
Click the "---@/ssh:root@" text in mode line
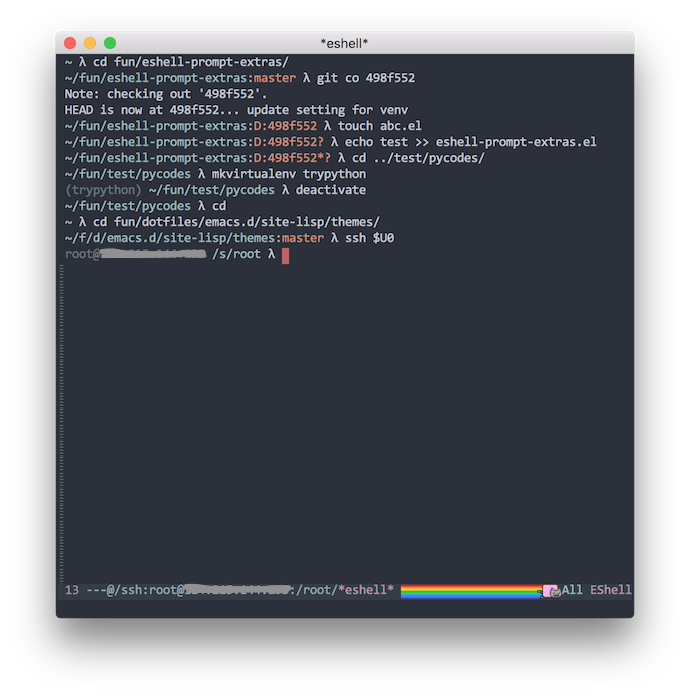pos(135,590)
